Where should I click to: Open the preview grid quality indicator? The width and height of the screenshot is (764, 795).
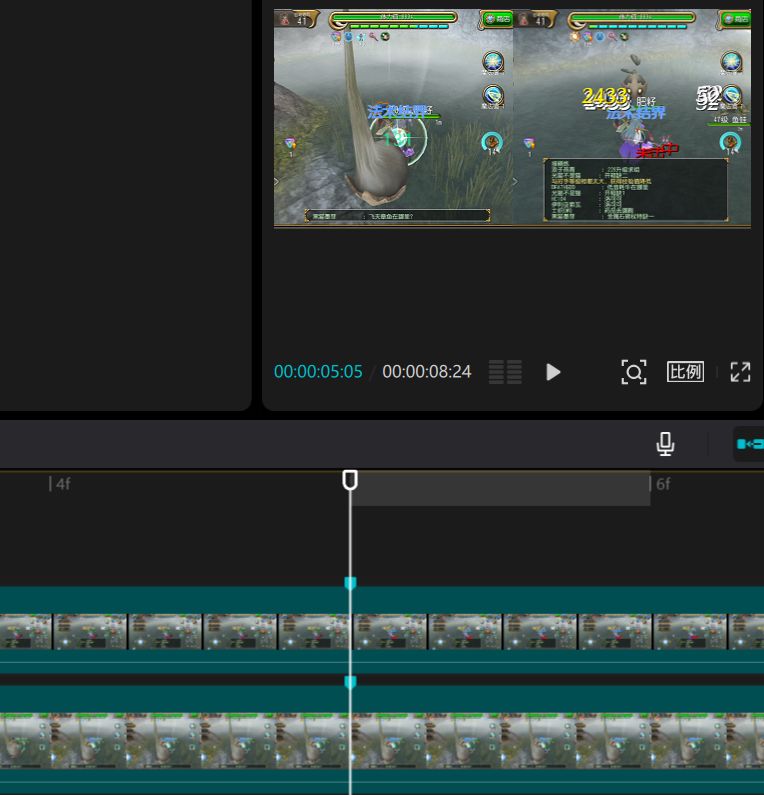(505, 372)
